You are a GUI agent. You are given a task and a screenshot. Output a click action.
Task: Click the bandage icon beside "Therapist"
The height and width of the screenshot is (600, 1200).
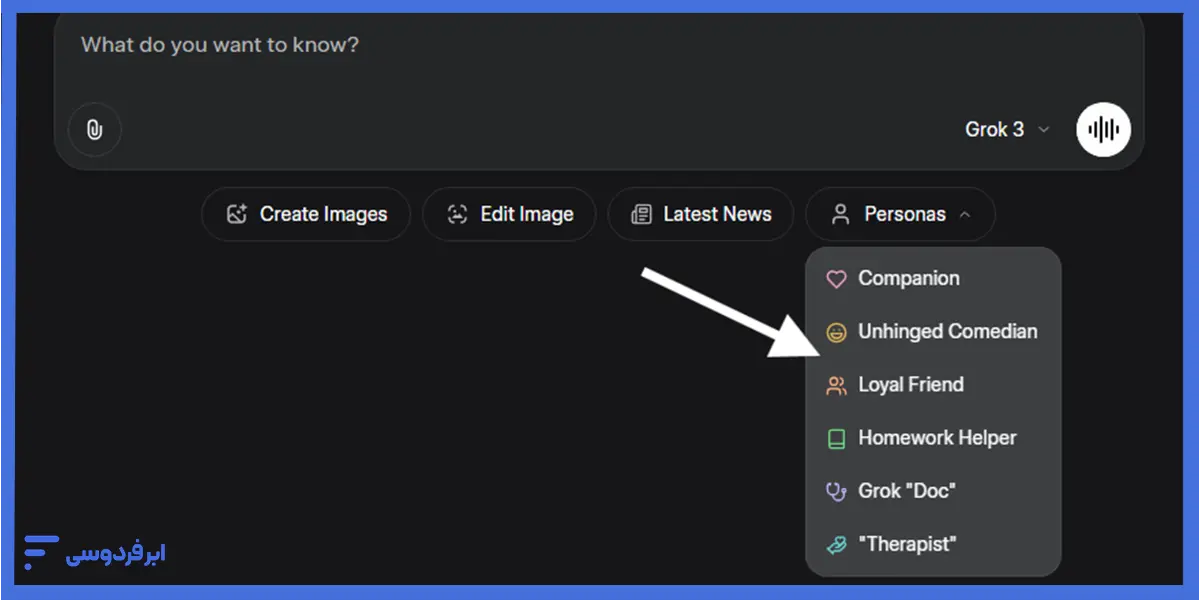click(836, 544)
